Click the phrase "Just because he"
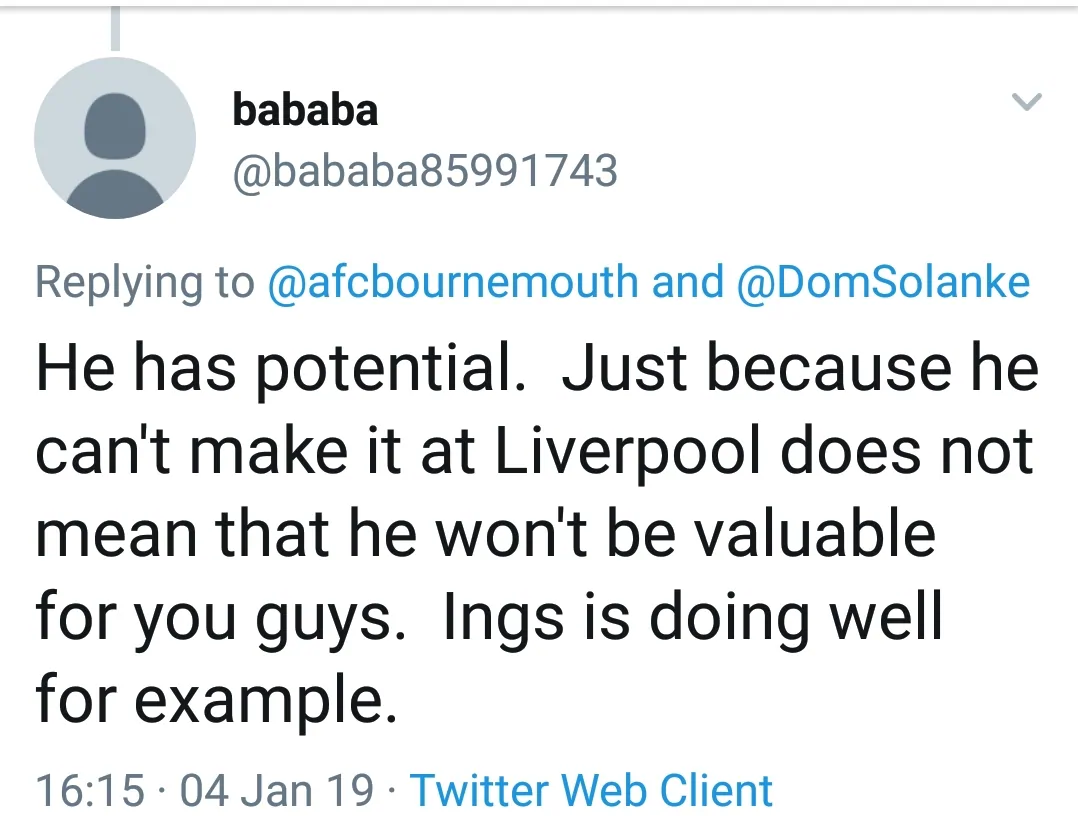This screenshot has height=829, width=1078. point(800,369)
